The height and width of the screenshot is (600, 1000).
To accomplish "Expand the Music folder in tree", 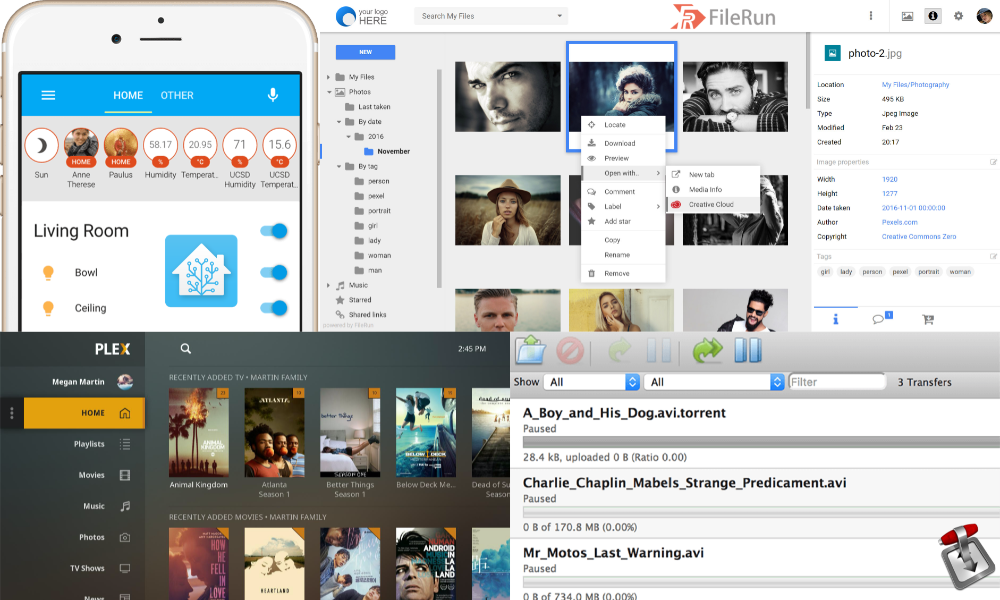I will (x=328, y=285).
